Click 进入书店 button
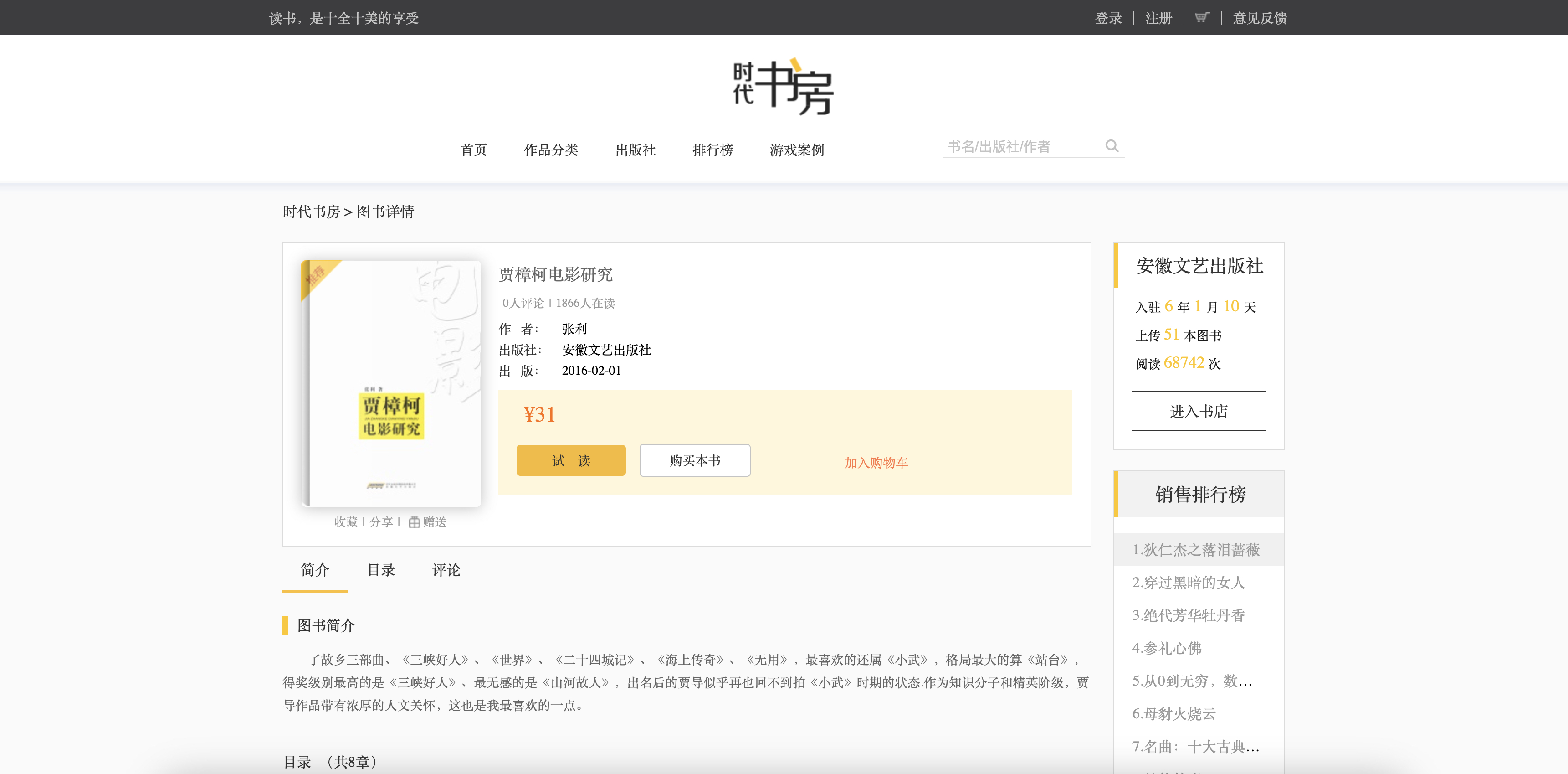Viewport: 1568px width, 774px height. (x=1199, y=411)
